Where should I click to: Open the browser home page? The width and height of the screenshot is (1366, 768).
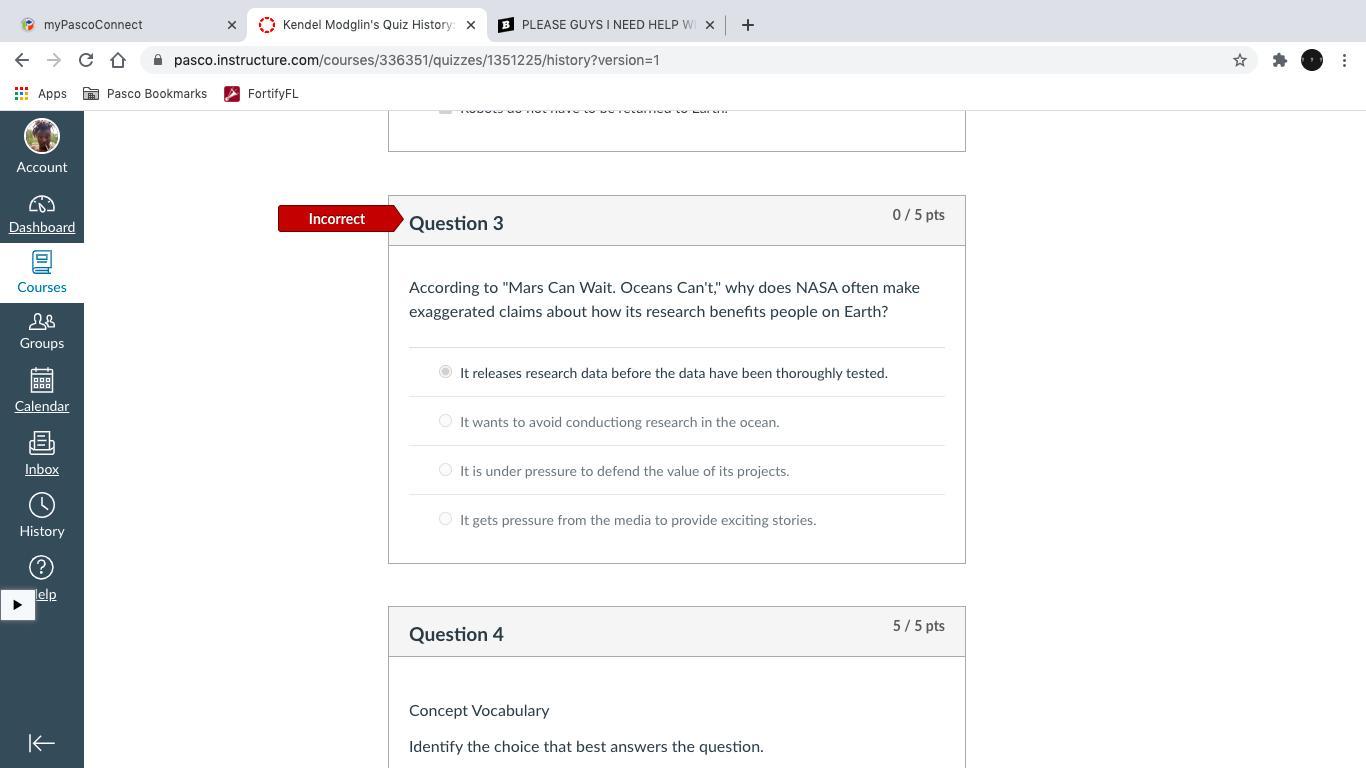pyautogui.click(x=118, y=60)
